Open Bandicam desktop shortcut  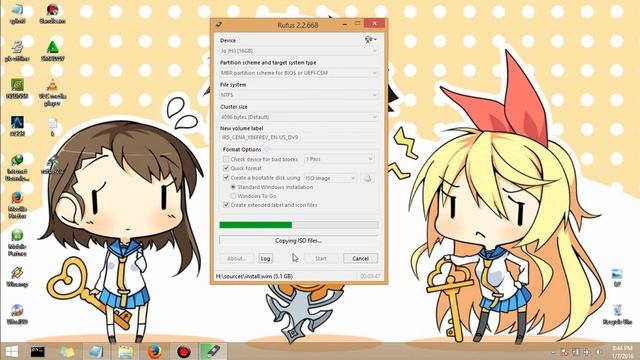pyautogui.click(x=52, y=13)
